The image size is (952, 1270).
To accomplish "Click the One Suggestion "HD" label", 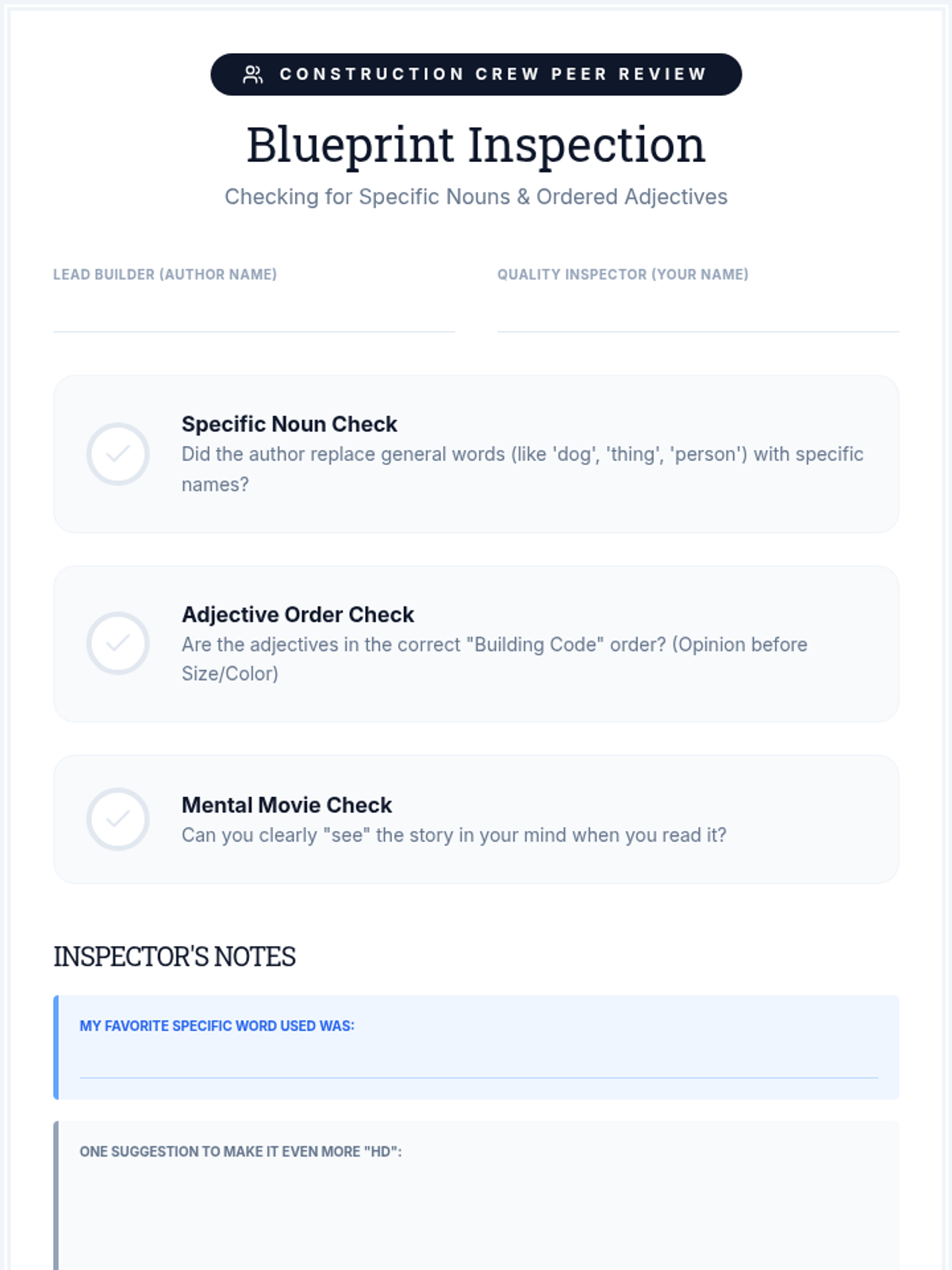I will point(240,1152).
